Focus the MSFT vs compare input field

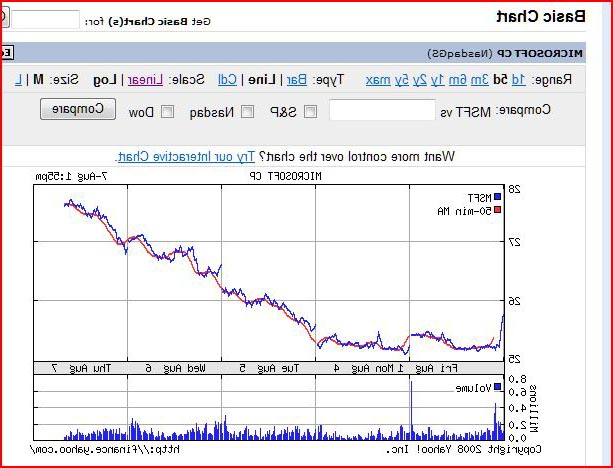tap(382, 110)
